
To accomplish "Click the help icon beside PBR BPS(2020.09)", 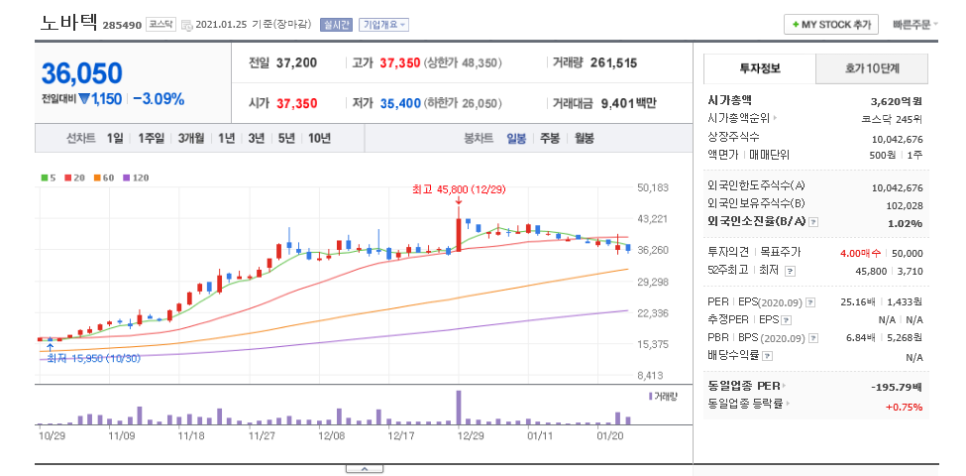I will click(x=814, y=338).
